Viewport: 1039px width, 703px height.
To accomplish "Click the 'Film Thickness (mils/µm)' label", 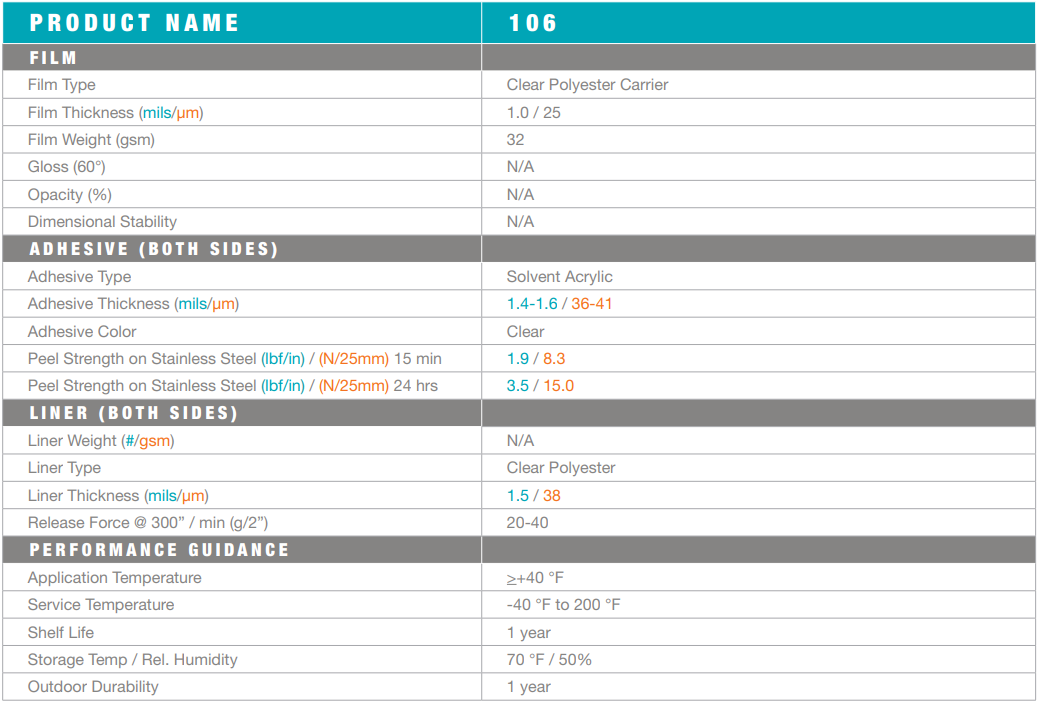I will pyautogui.click(x=115, y=113).
